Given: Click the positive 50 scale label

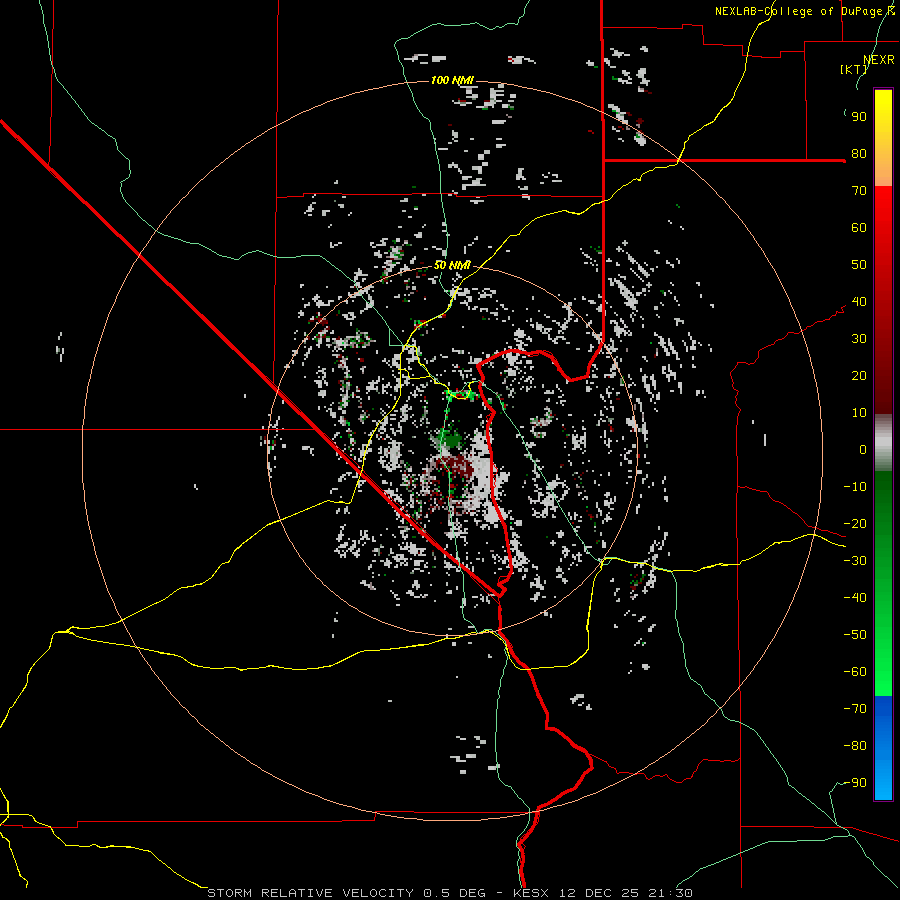Looking at the screenshot, I should [x=859, y=265].
